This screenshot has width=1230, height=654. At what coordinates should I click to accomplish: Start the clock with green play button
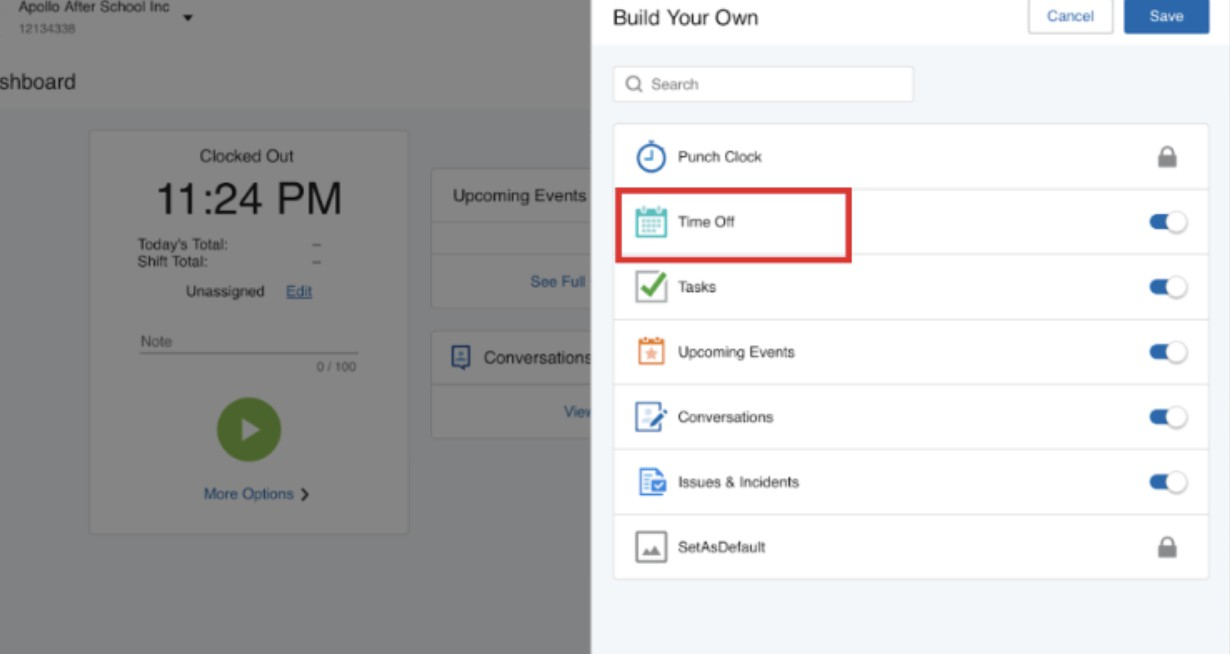point(249,430)
